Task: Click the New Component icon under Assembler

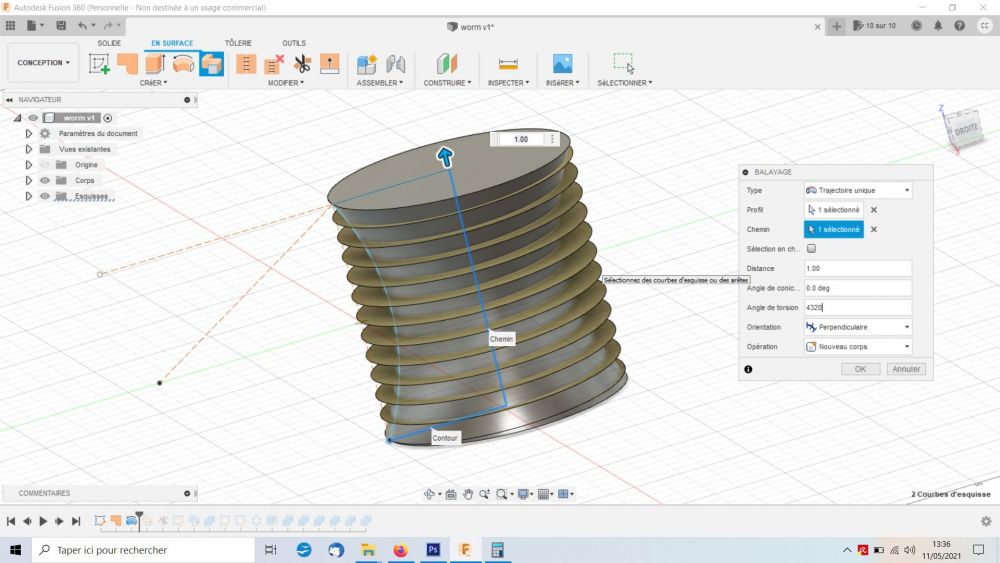Action: point(366,64)
